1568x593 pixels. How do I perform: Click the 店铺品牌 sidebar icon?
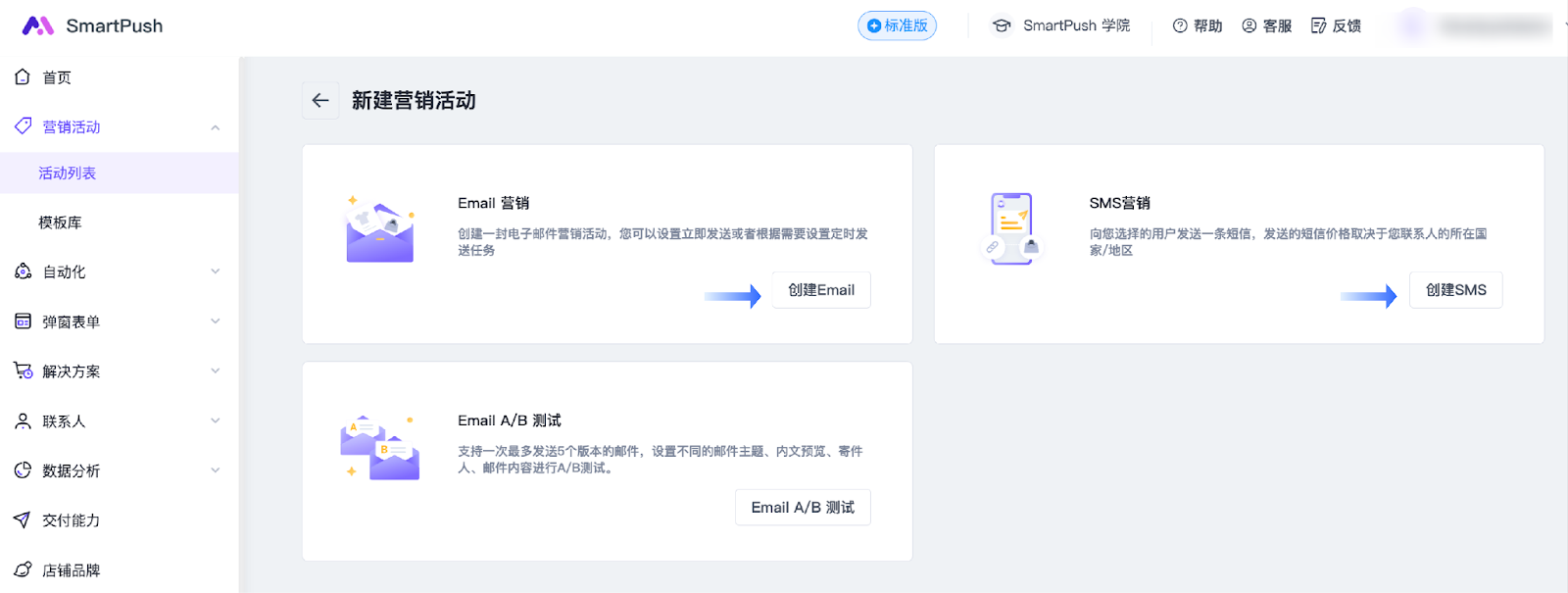coord(23,569)
